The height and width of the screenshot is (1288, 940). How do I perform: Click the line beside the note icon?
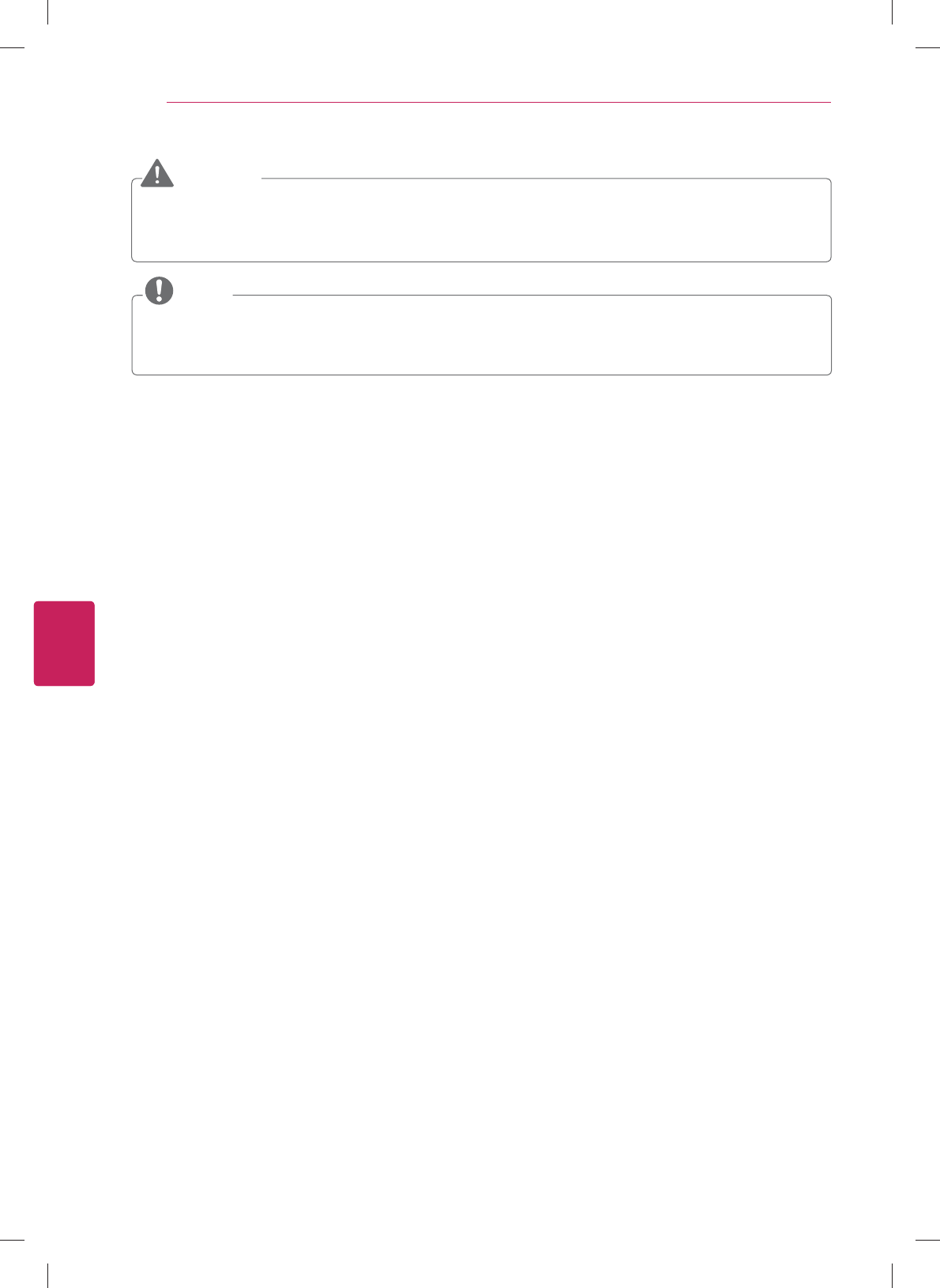click(531, 296)
